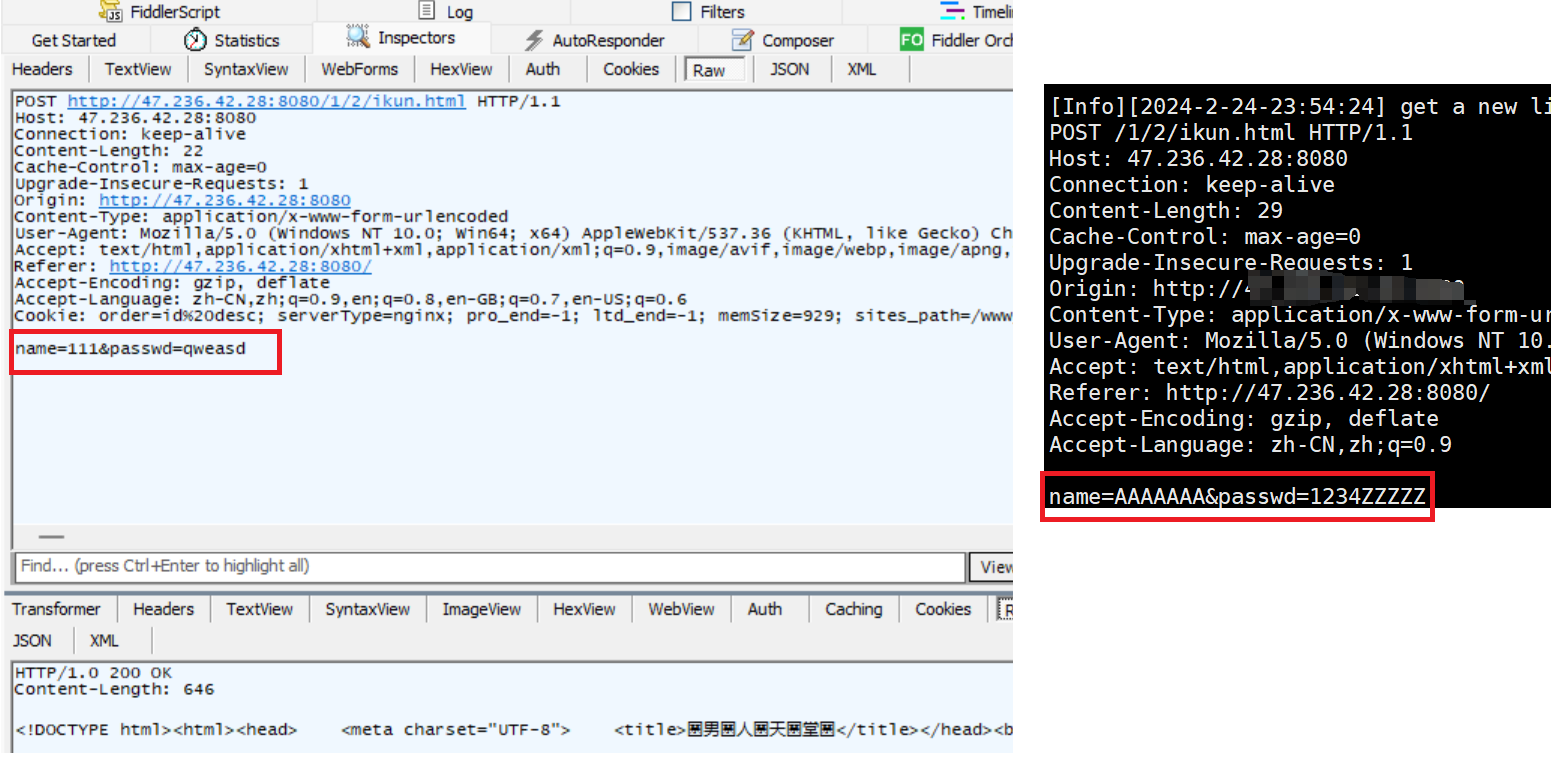The image size is (1551, 772).
Task: Click terminal 'Host: 47.236.42.28:8080' line
Action: 1198,159
